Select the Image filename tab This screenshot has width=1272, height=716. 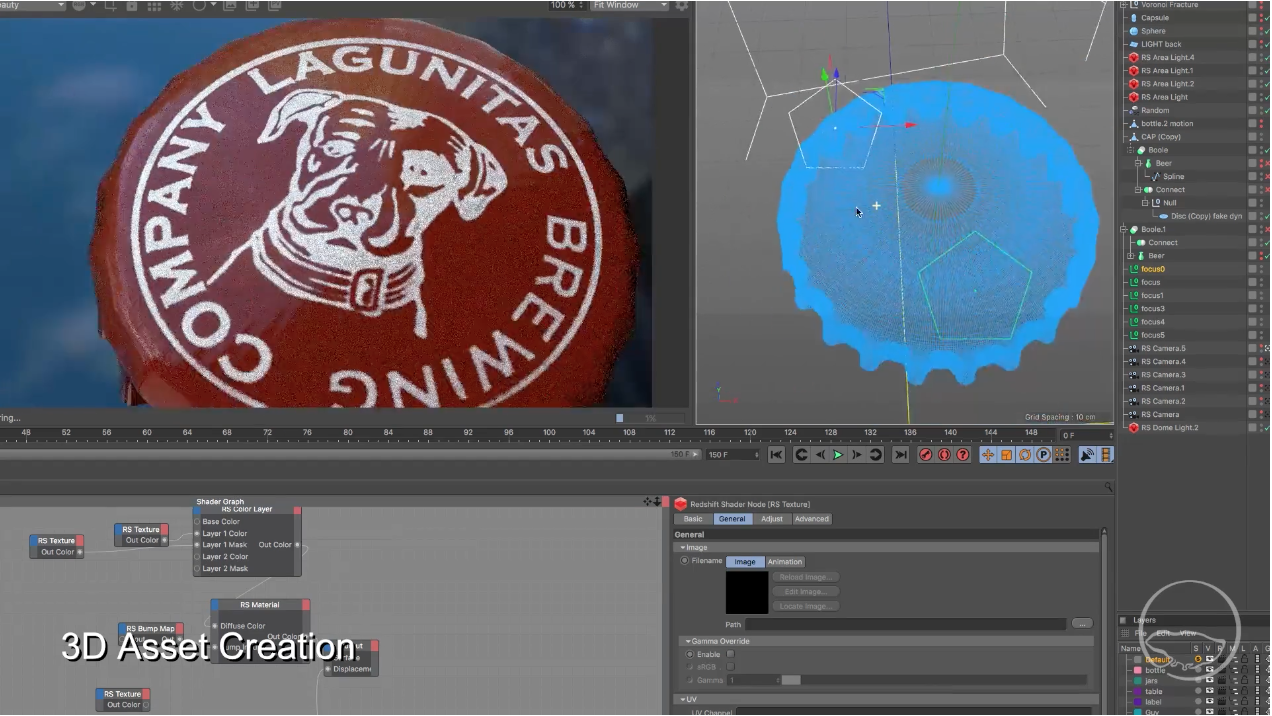(x=745, y=562)
